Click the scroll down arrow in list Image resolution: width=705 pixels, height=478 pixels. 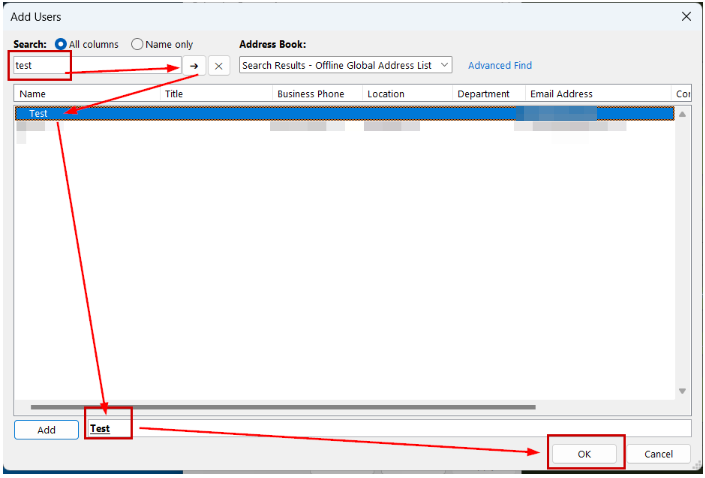[683, 391]
